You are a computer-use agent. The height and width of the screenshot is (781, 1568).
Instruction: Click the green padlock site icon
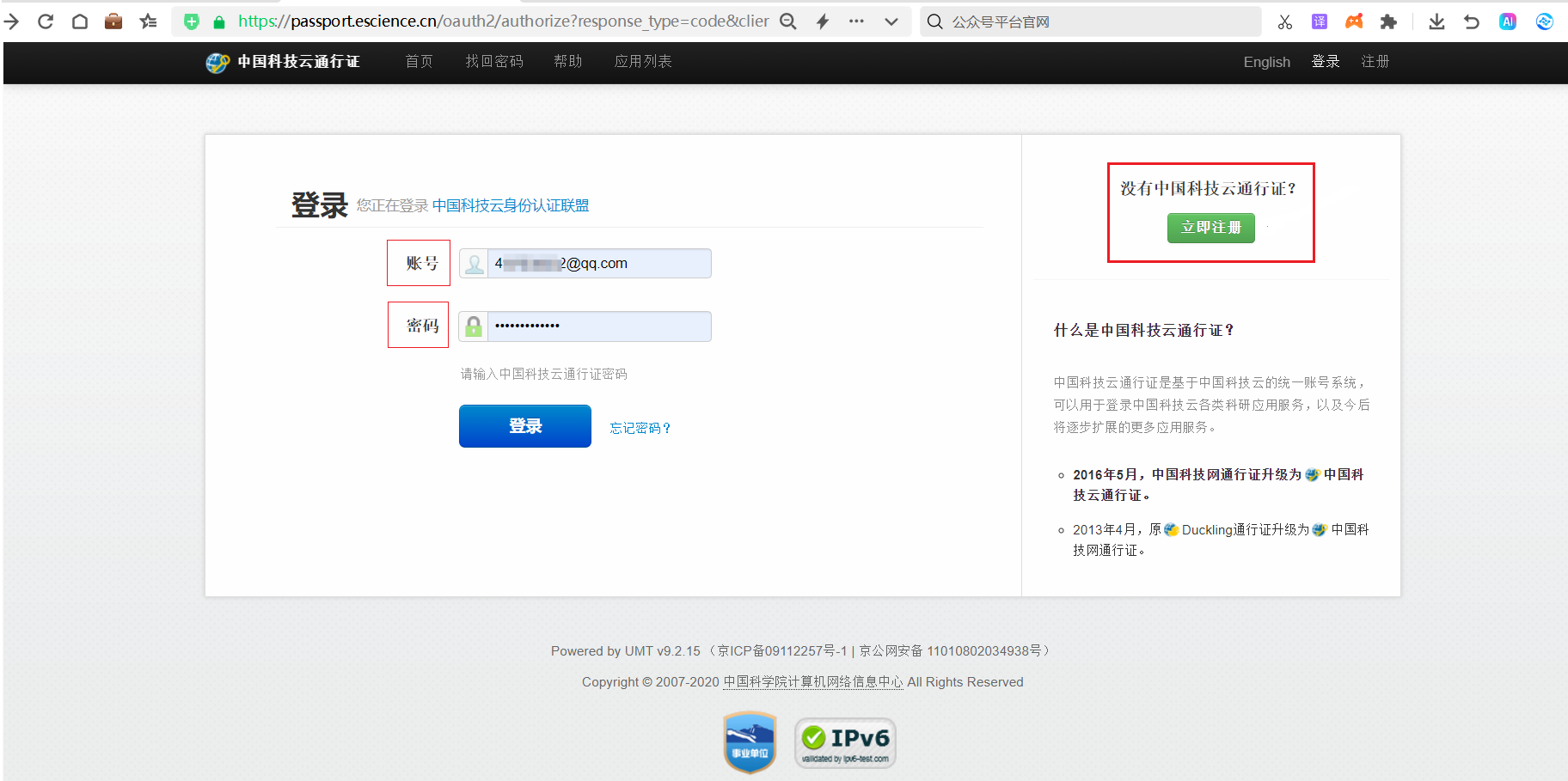pyautogui.click(x=219, y=22)
